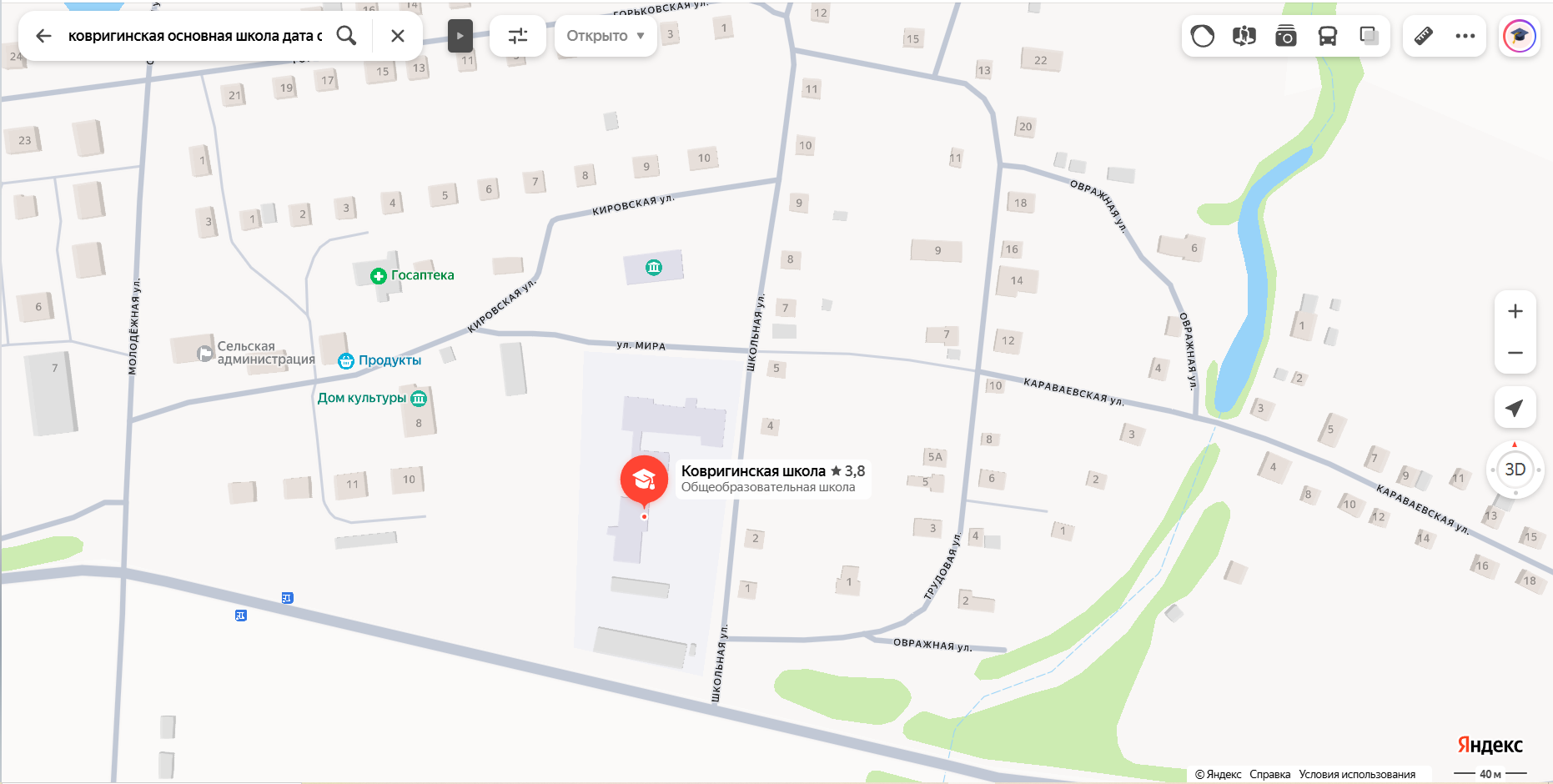This screenshot has height=784, width=1553.
Task: Open the user profile avatar
Action: click(x=1520, y=36)
